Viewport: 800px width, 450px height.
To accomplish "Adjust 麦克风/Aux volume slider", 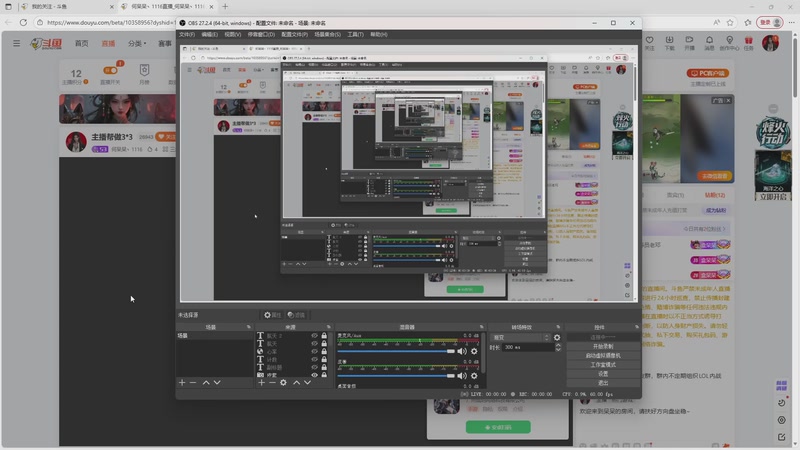I will point(396,351).
